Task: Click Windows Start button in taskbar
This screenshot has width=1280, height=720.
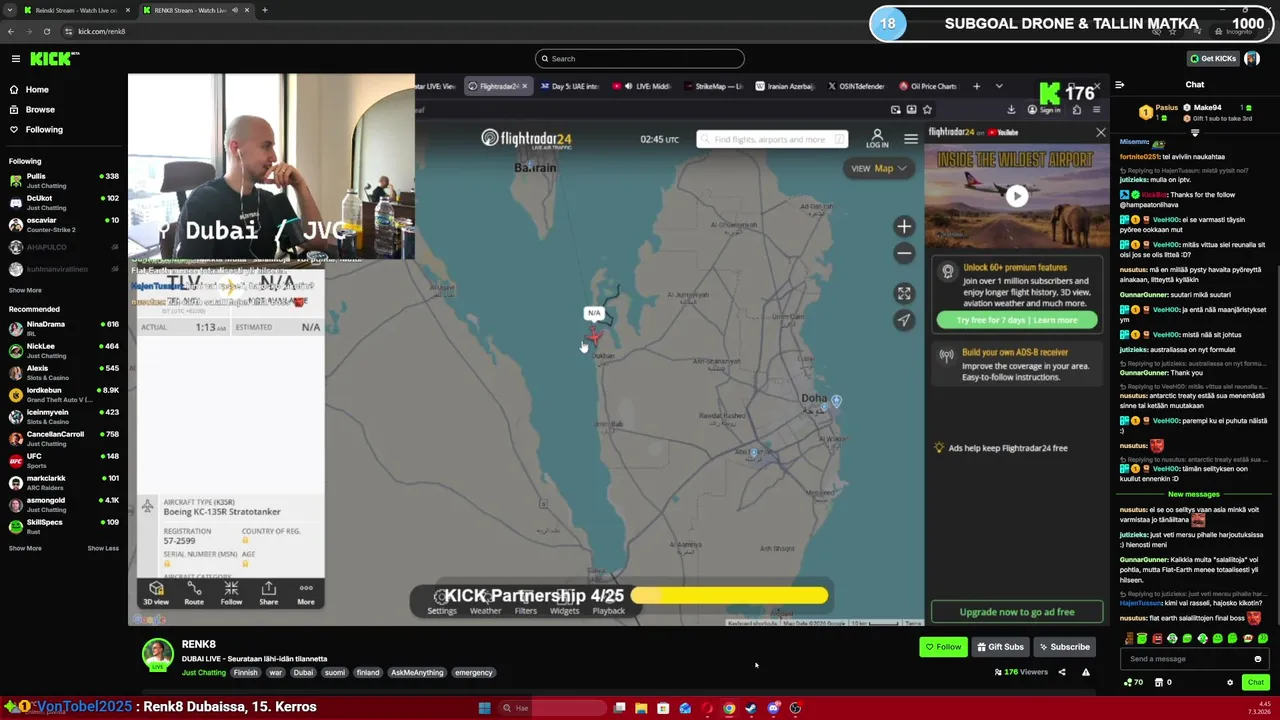Action: coord(485,708)
